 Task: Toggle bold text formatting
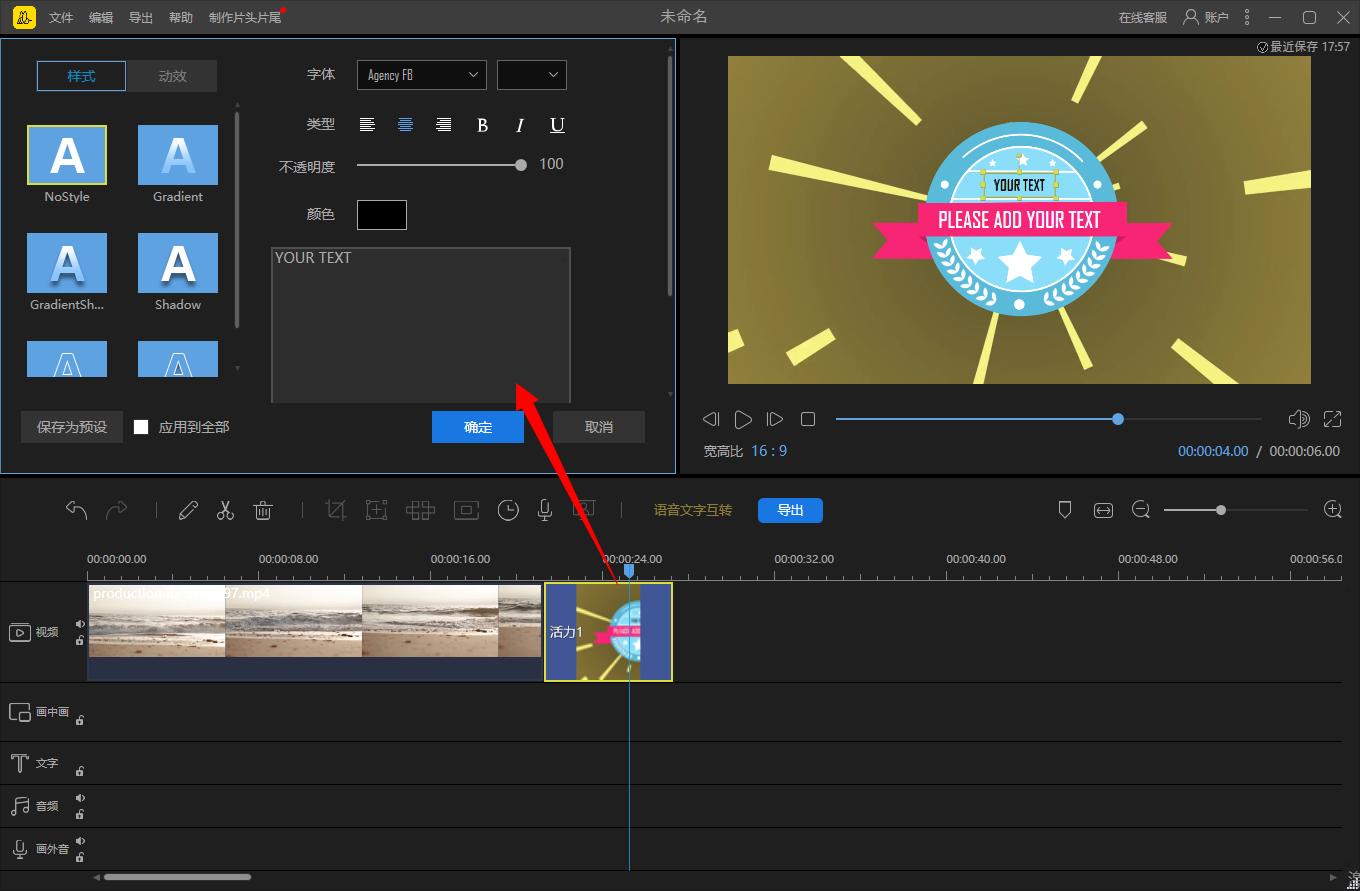pos(482,125)
